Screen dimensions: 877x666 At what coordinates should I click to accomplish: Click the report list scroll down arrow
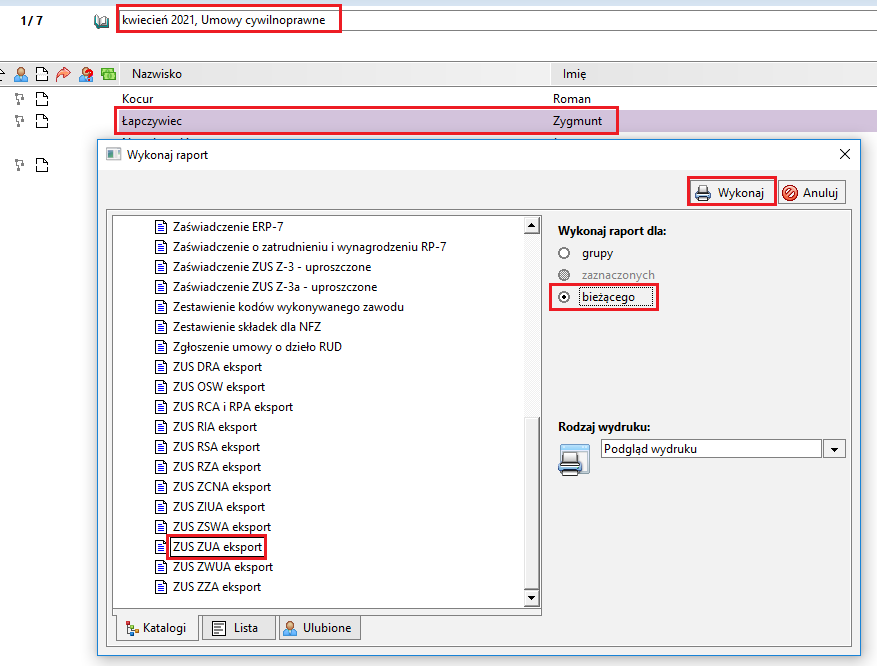click(531, 598)
